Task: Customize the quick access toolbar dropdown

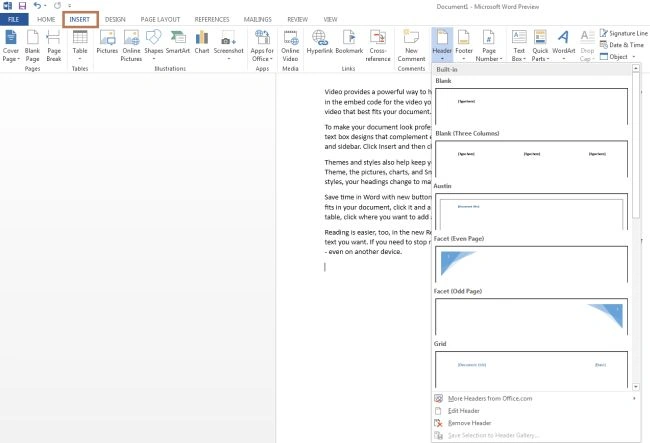Action: pyautogui.click(x=70, y=6)
